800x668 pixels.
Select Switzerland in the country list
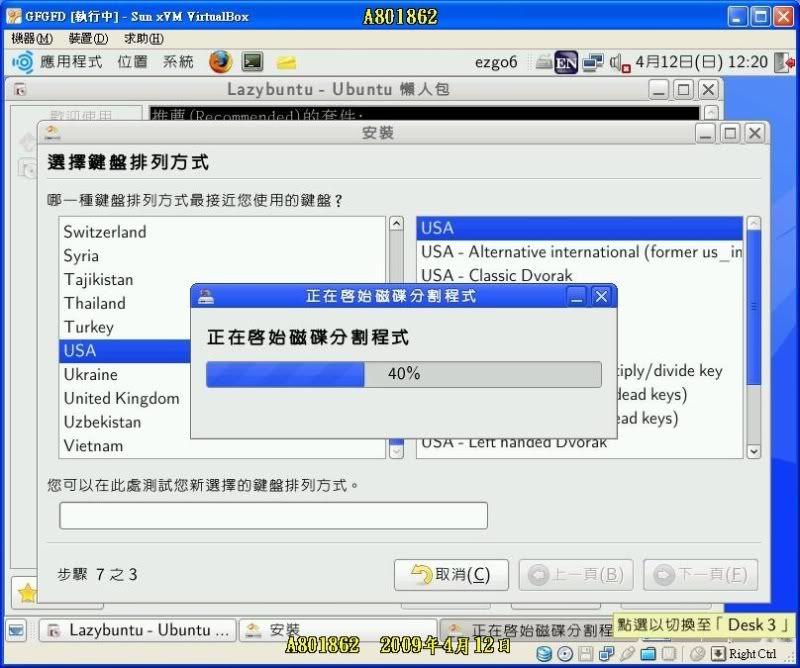[222, 232]
